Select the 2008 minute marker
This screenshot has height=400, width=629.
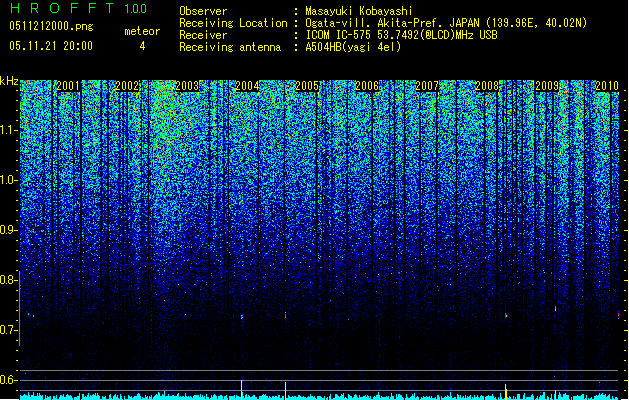[487, 86]
